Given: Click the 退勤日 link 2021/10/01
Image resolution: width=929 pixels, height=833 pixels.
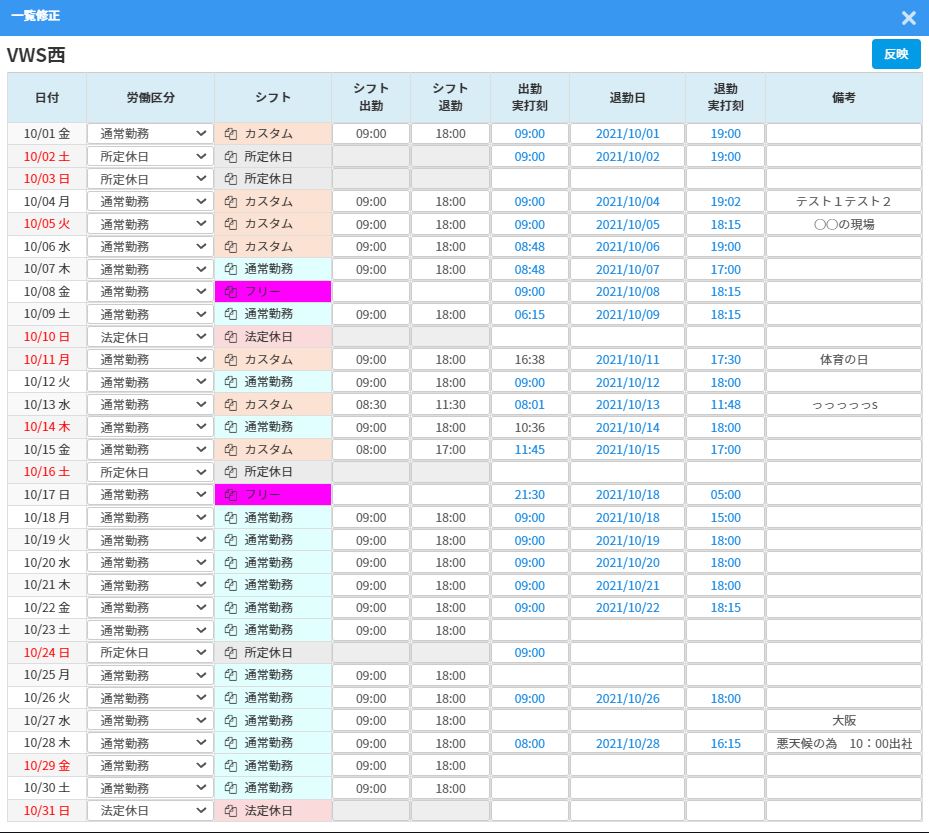Looking at the screenshot, I should click(627, 134).
